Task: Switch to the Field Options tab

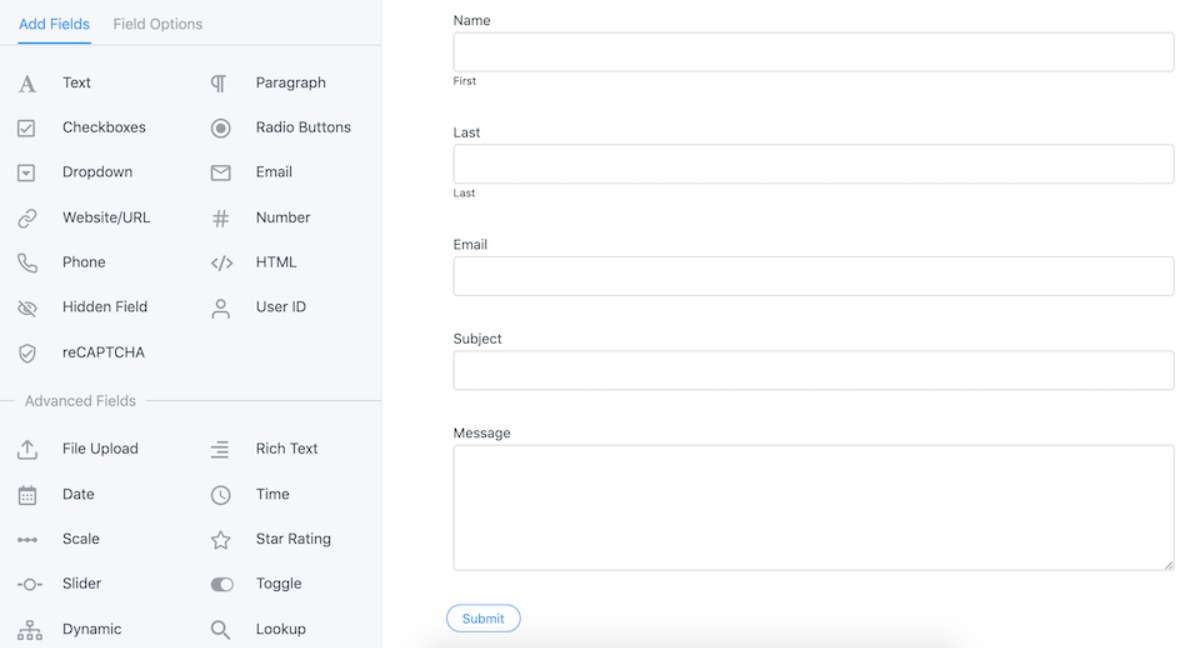Action: pyautogui.click(x=158, y=24)
